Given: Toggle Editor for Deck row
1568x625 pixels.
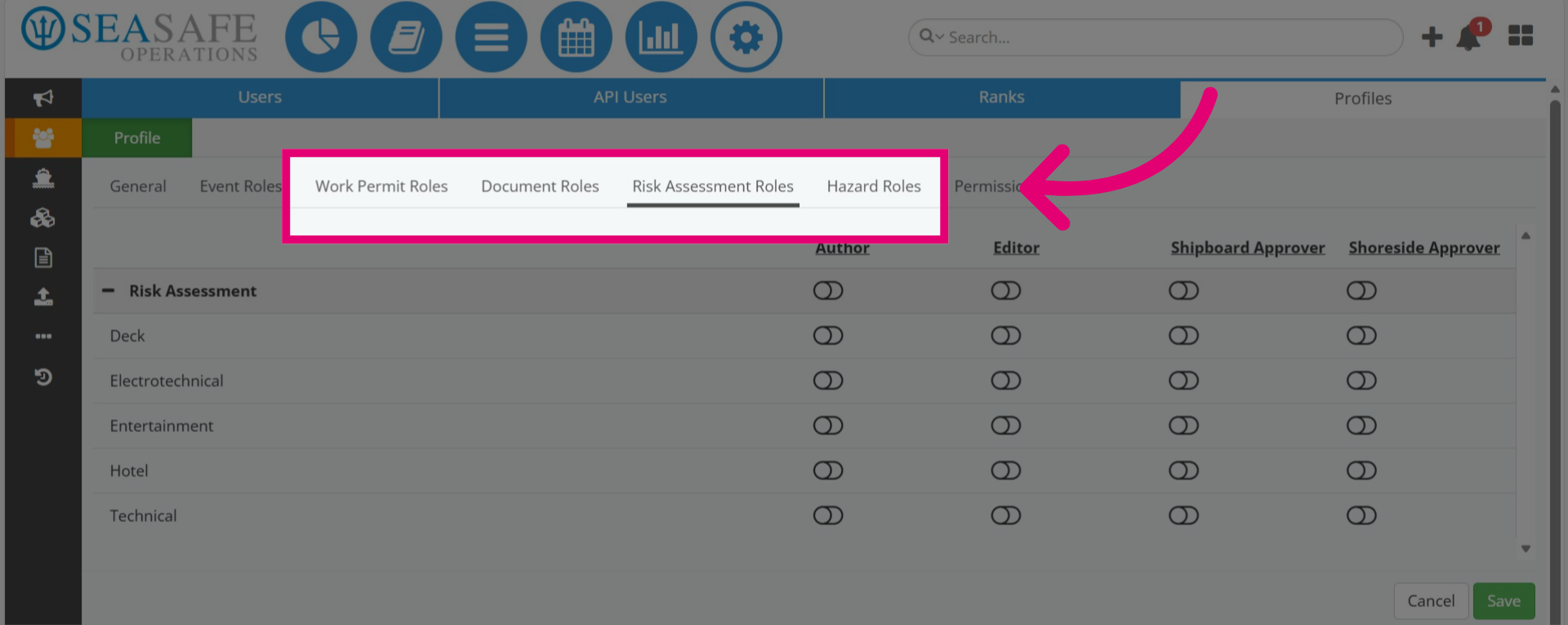Looking at the screenshot, I should pyautogui.click(x=1006, y=336).
